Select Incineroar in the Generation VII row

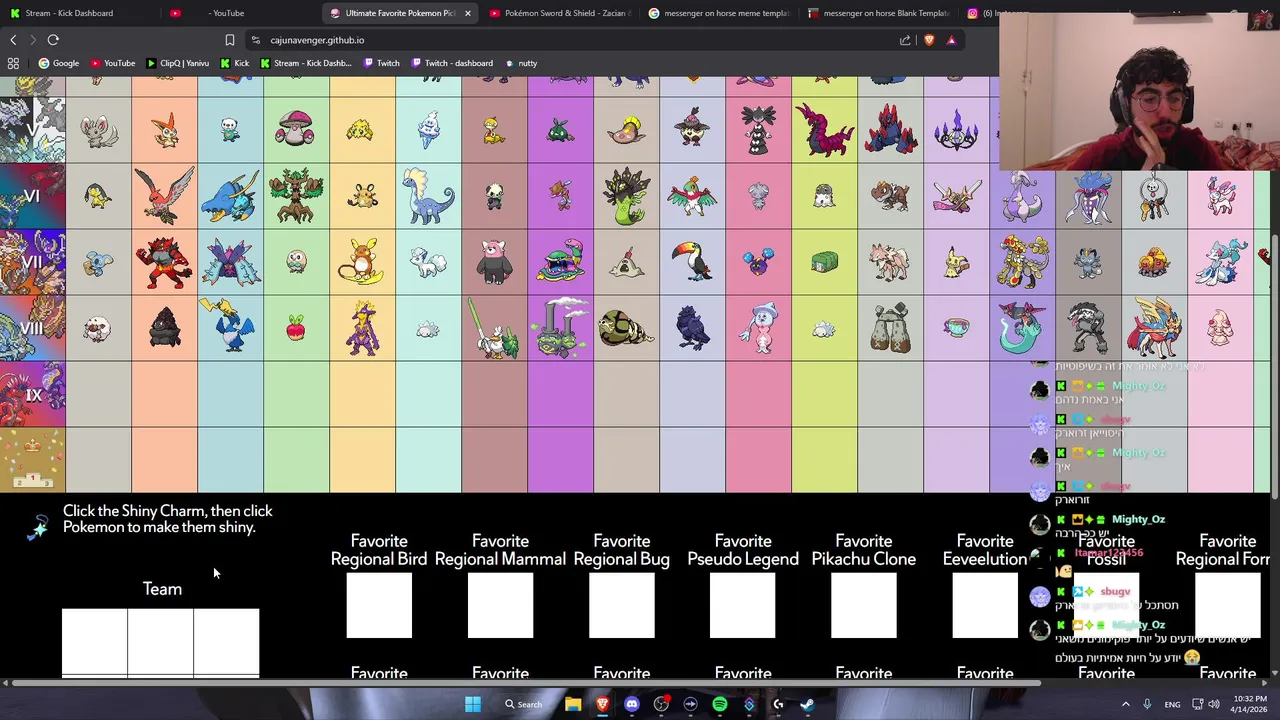[164, 262]
